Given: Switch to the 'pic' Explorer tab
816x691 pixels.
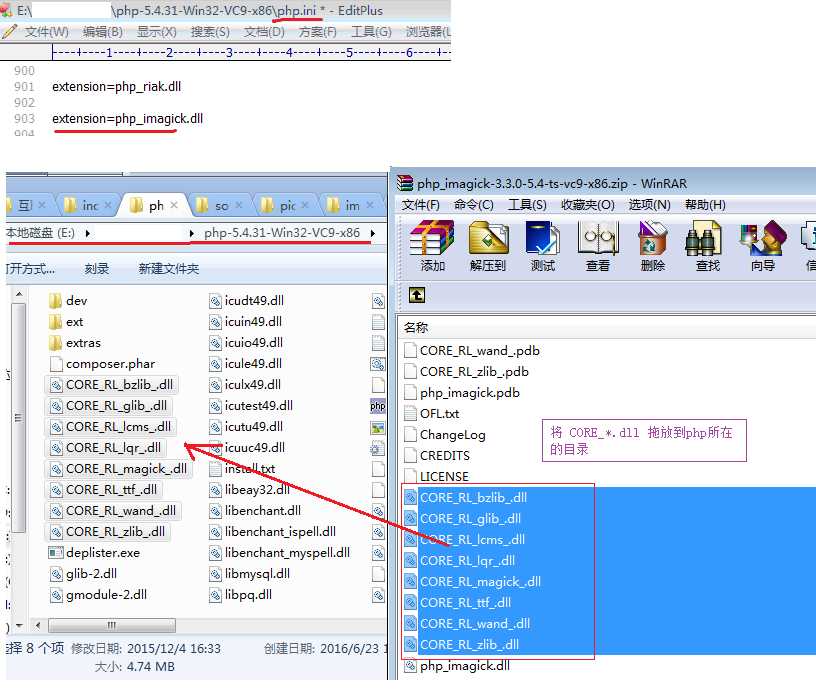Looking at the screenshot, I should point(282,206).
